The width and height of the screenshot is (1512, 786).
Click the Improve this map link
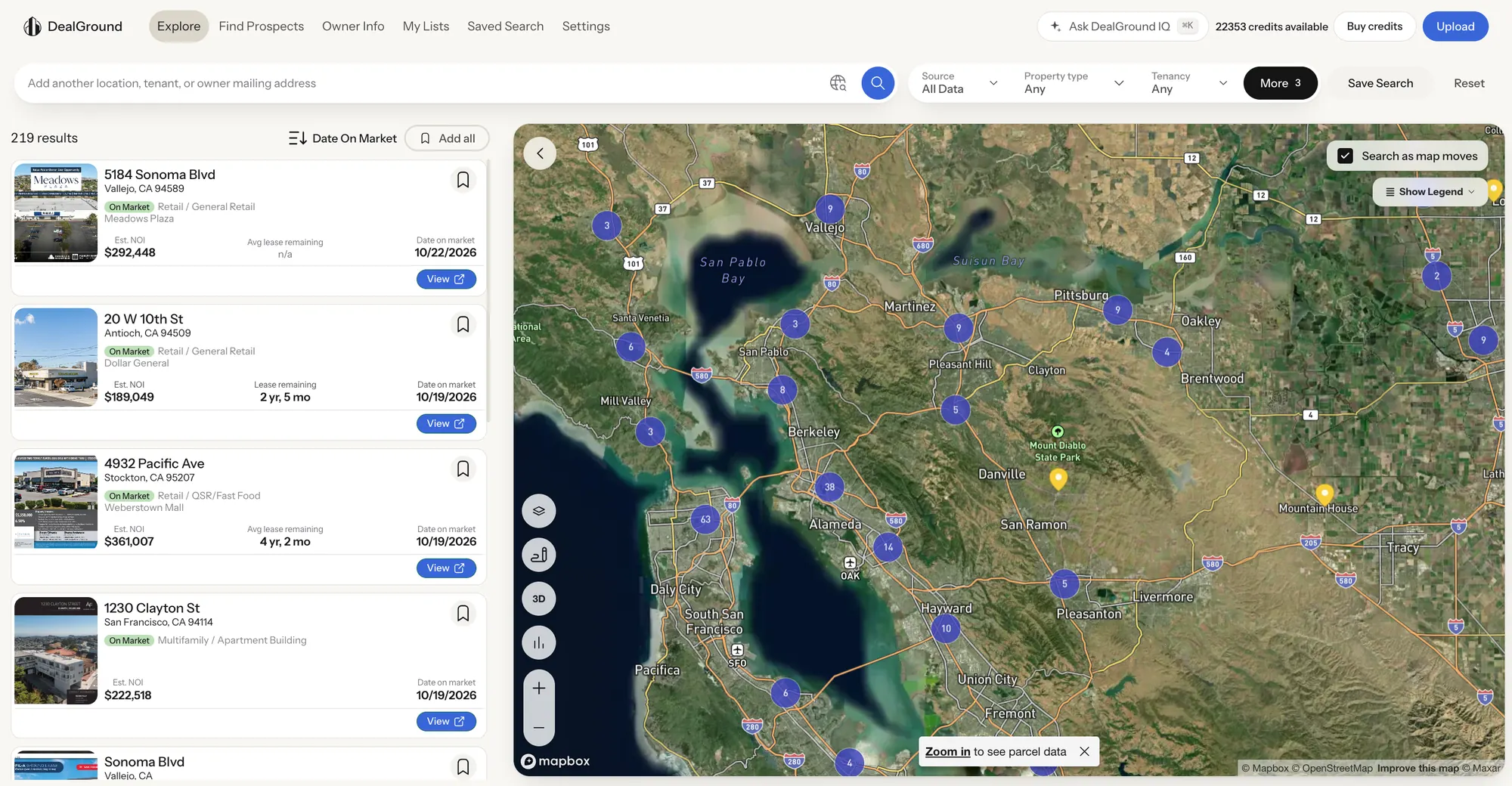(x=1417, y=768)
